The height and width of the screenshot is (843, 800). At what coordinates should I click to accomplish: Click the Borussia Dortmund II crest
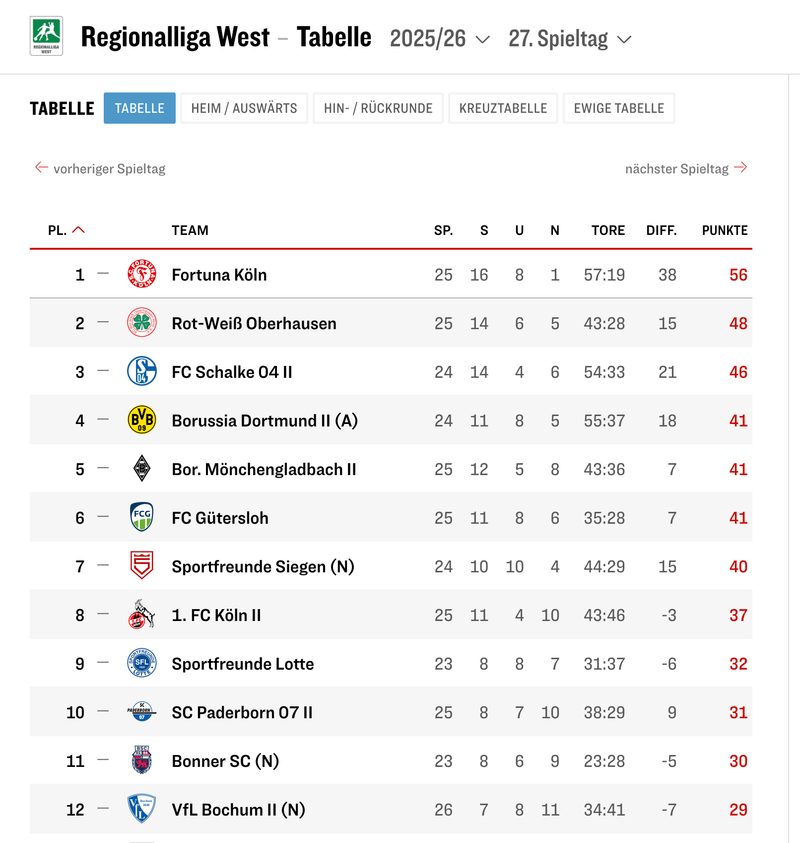142,420
